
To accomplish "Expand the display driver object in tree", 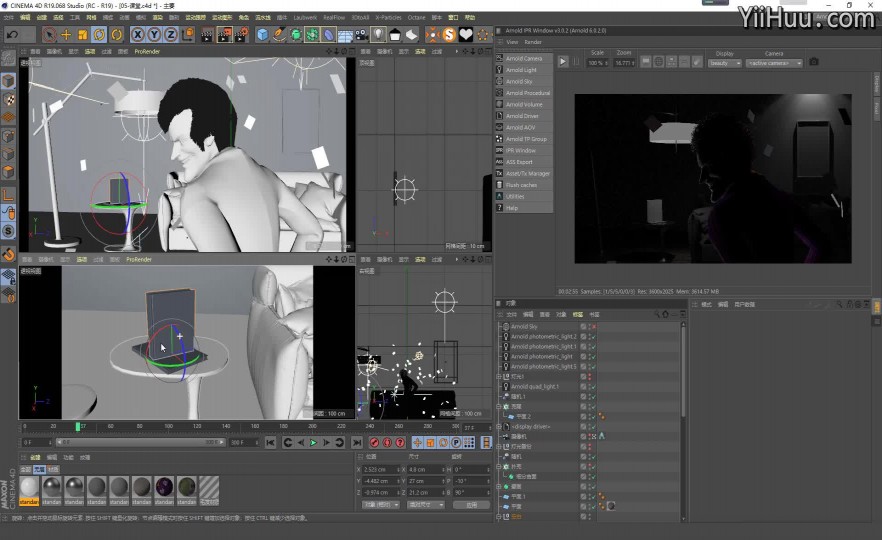I will 499,426.
